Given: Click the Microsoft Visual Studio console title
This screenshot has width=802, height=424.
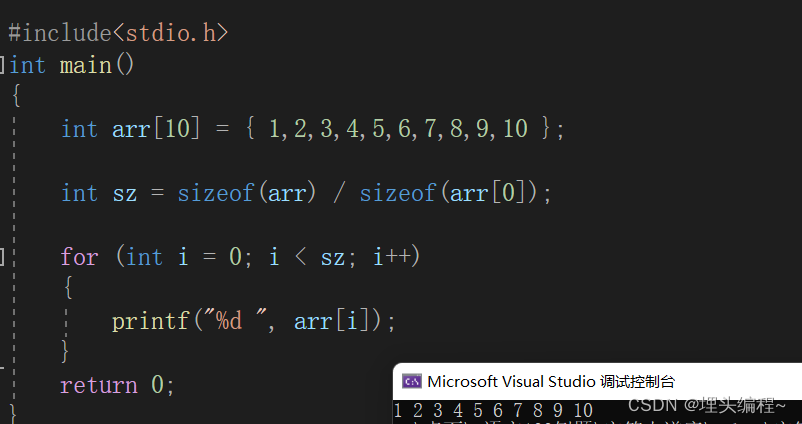Looking at the screenshot, I should coord(551,382).
